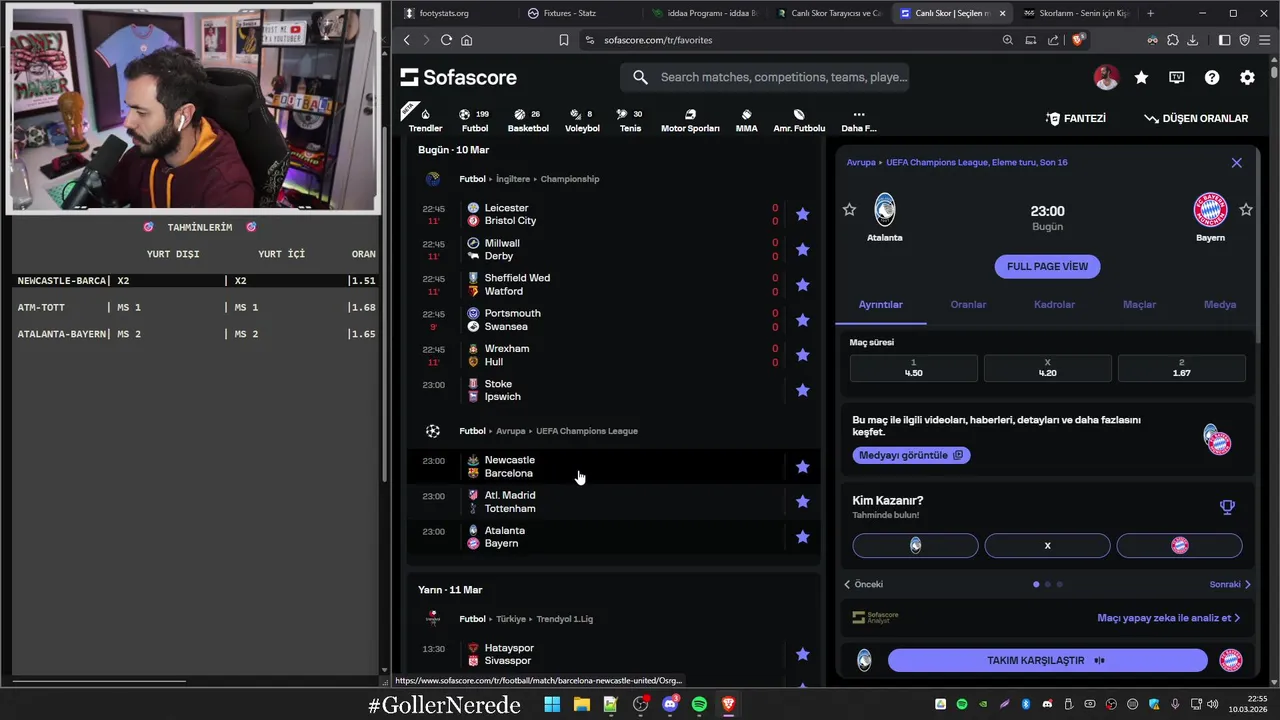Screen dimensions: 1280x720
Task: Open the MMA sport category
Action: click(746, 120)
